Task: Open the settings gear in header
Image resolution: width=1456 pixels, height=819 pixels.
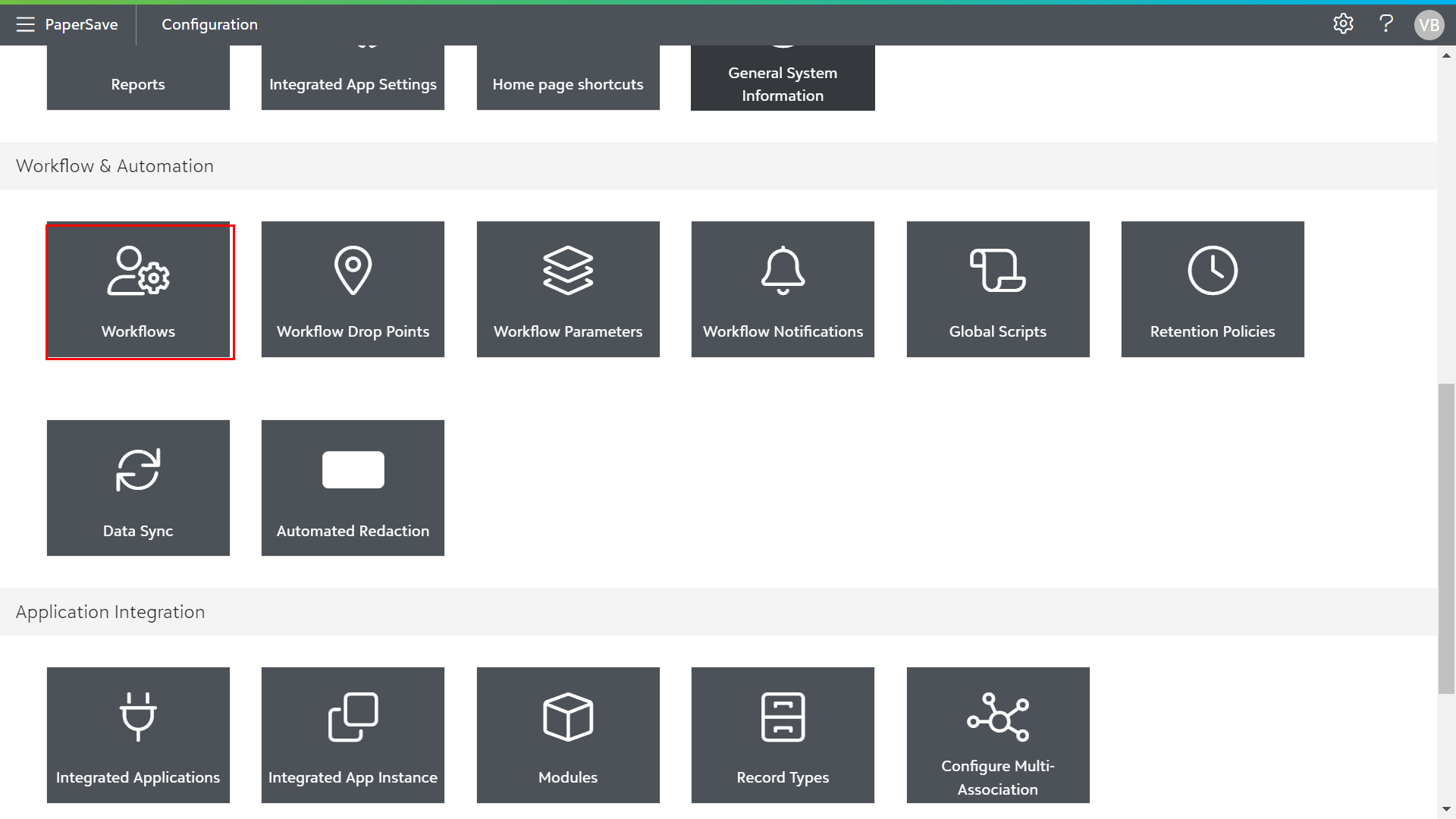Action: [x=1343, y=24]
